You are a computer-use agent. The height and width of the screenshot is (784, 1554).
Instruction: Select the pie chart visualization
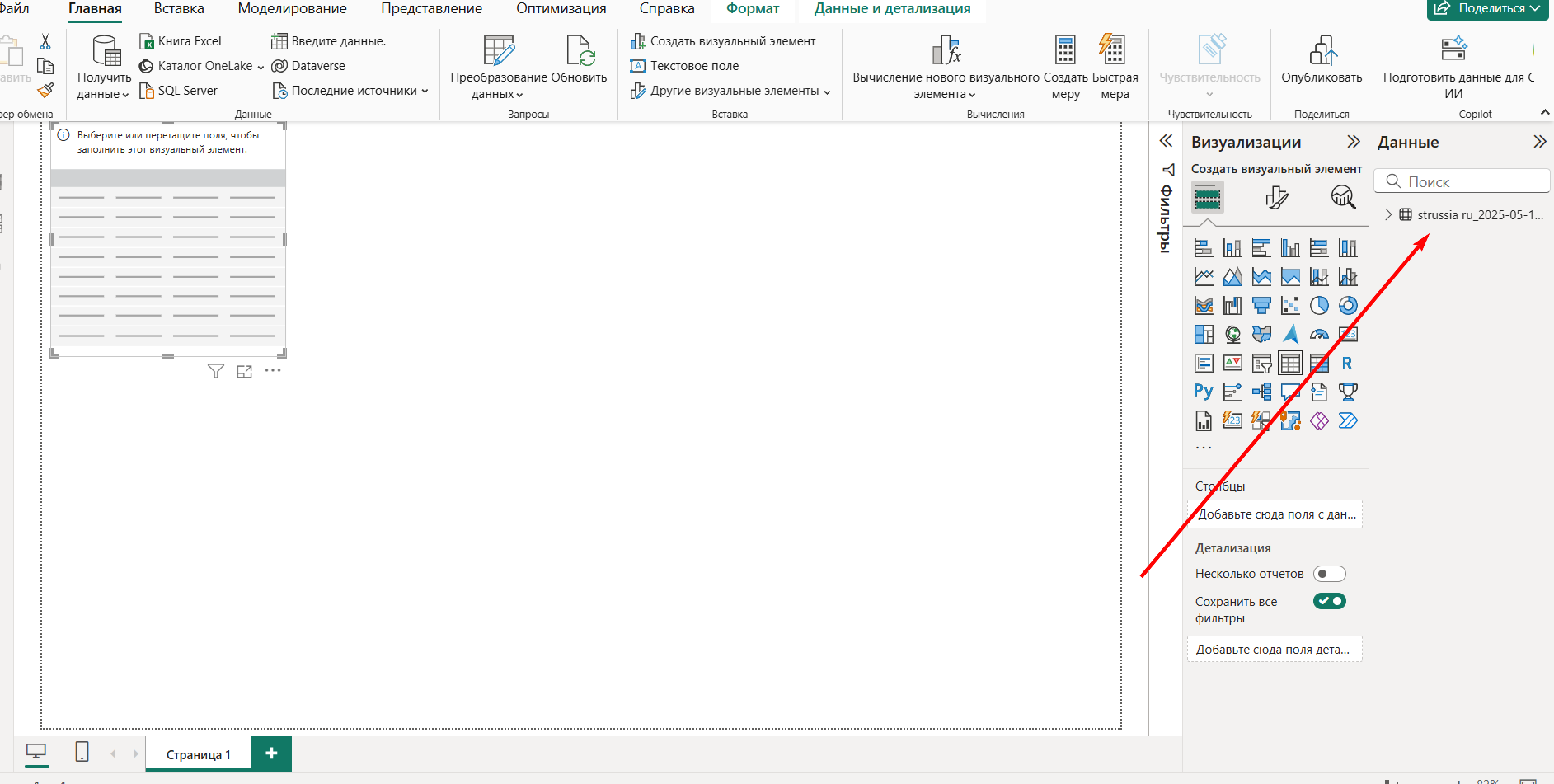pos(1319,306)
